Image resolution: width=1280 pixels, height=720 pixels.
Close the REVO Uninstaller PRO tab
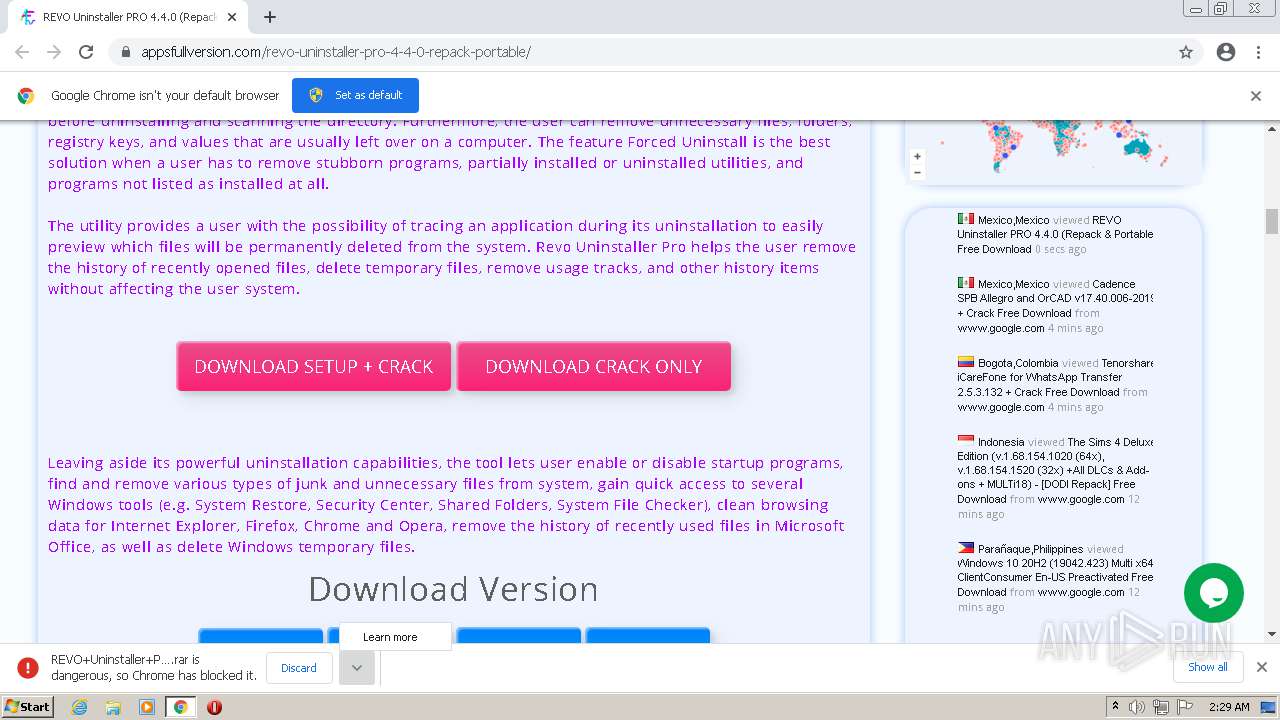pyautogui.click(x=233, y=17)
